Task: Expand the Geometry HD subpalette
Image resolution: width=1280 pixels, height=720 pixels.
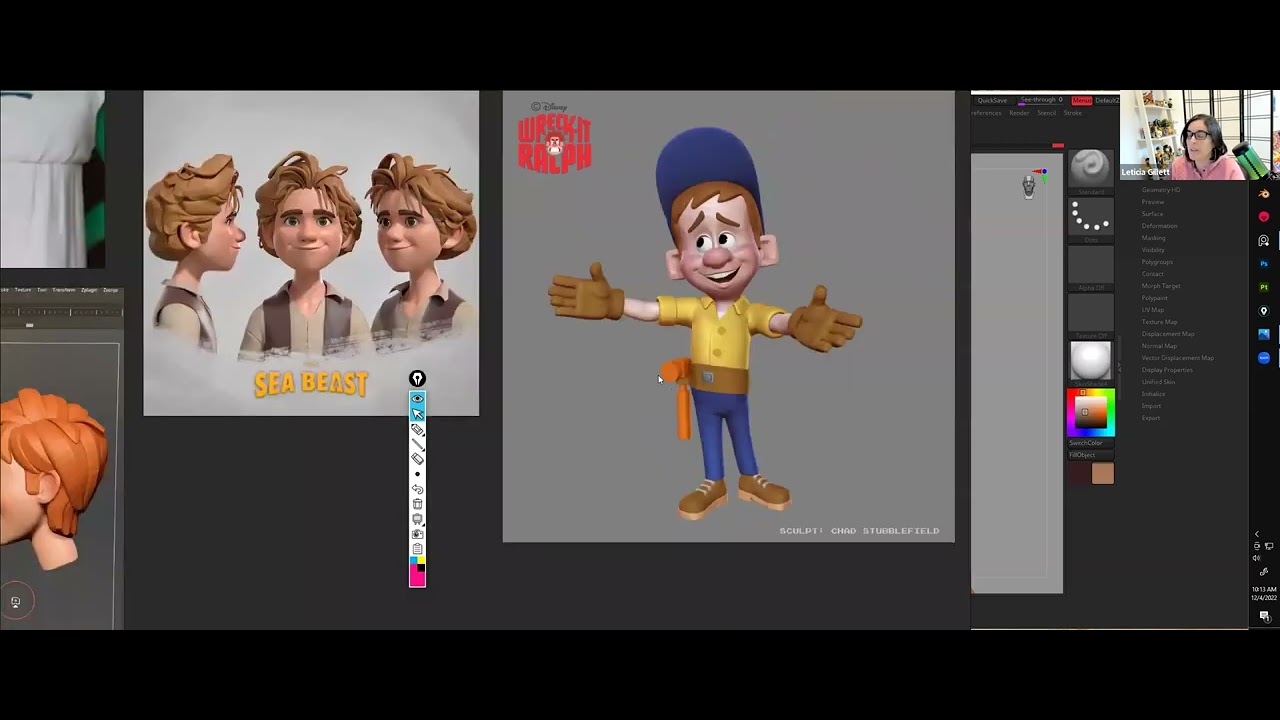Action: click(1161, 190)
